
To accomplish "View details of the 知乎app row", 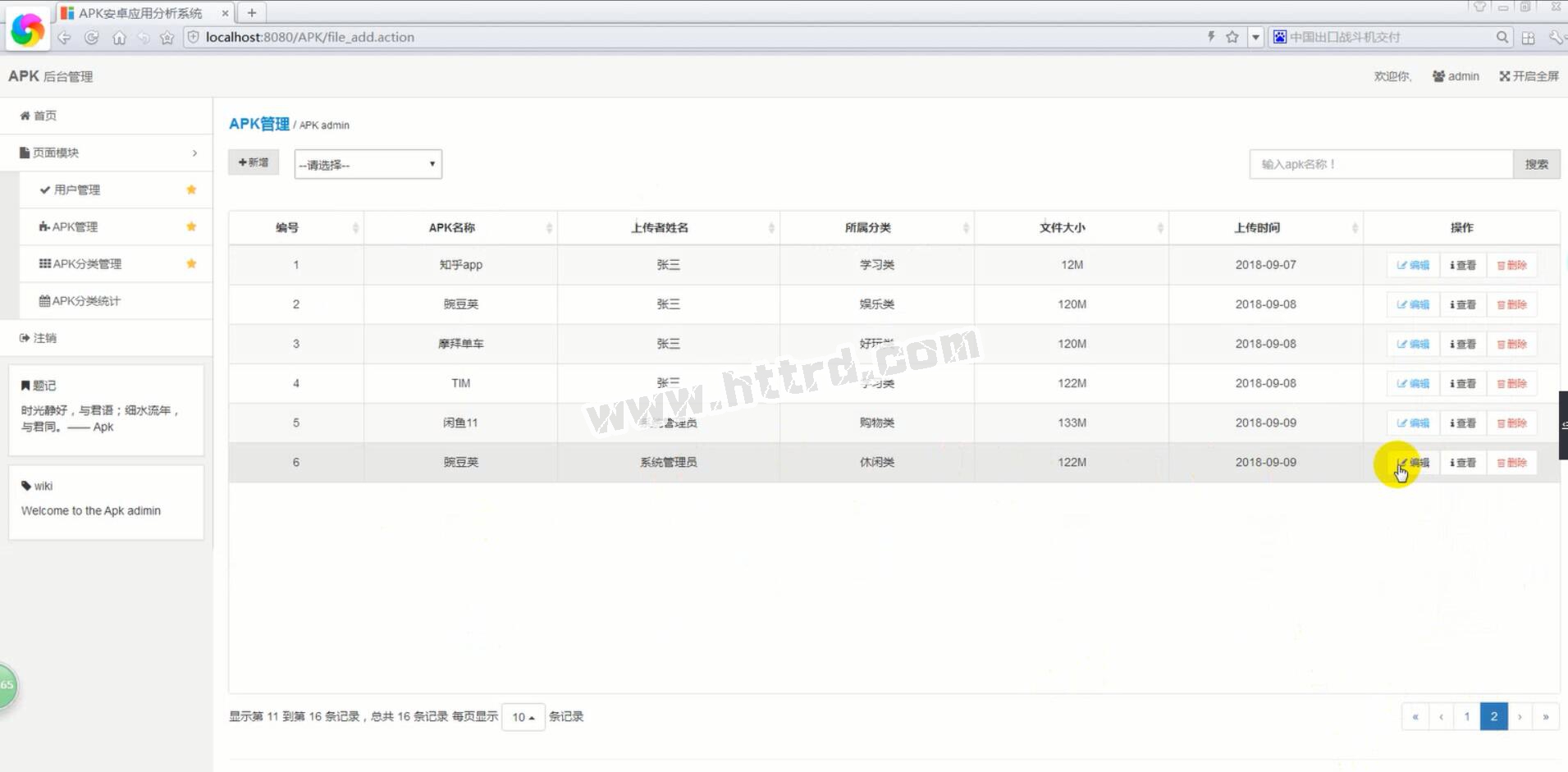I will tap(1462, 265).
